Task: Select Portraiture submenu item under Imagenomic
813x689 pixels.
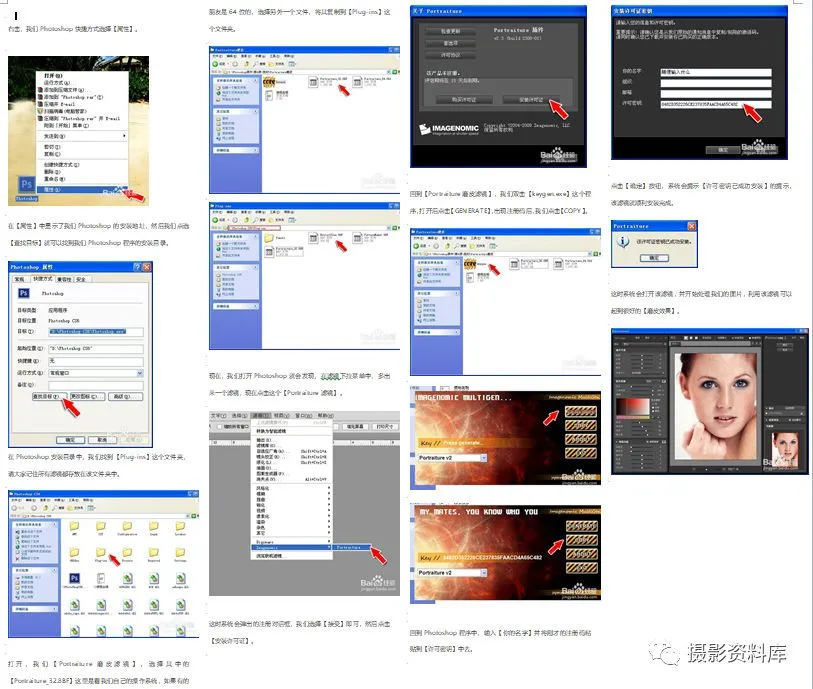Action: [352, 547]
